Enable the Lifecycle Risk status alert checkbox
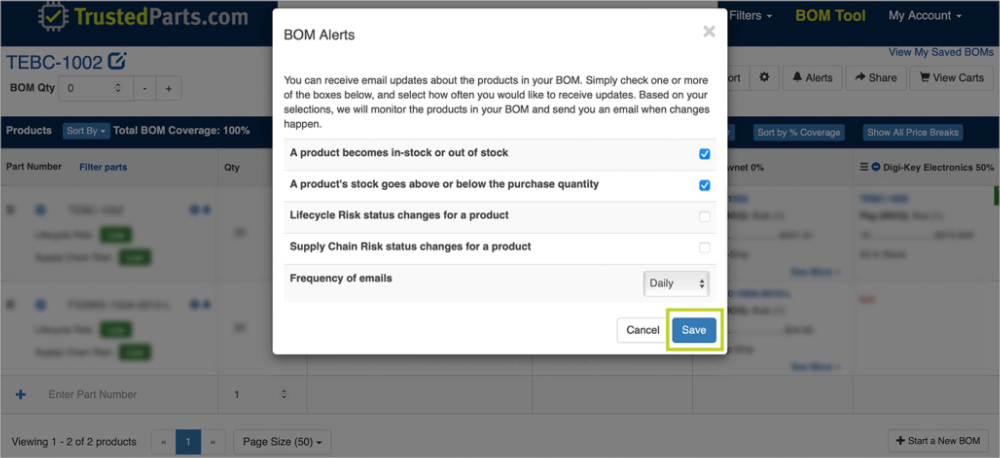This screenshot has width=1000, height=458. 705,216
